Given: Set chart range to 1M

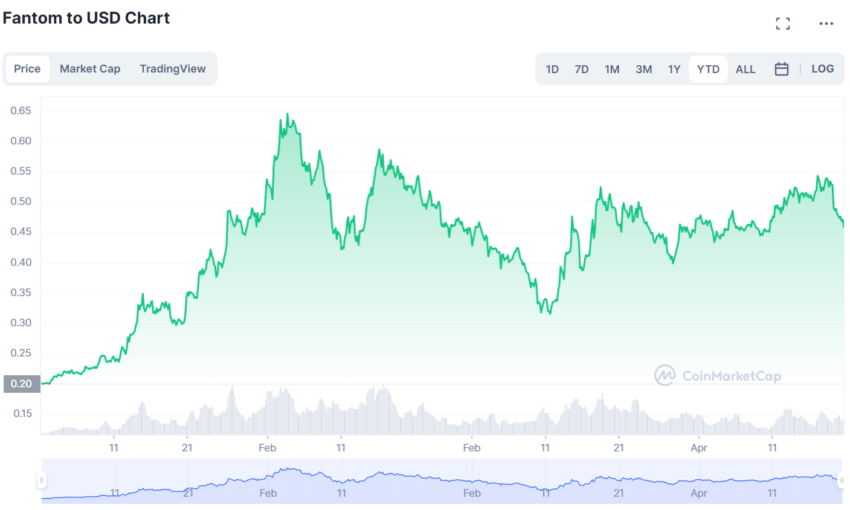Looking at the screenshot, I should (612, 69).
